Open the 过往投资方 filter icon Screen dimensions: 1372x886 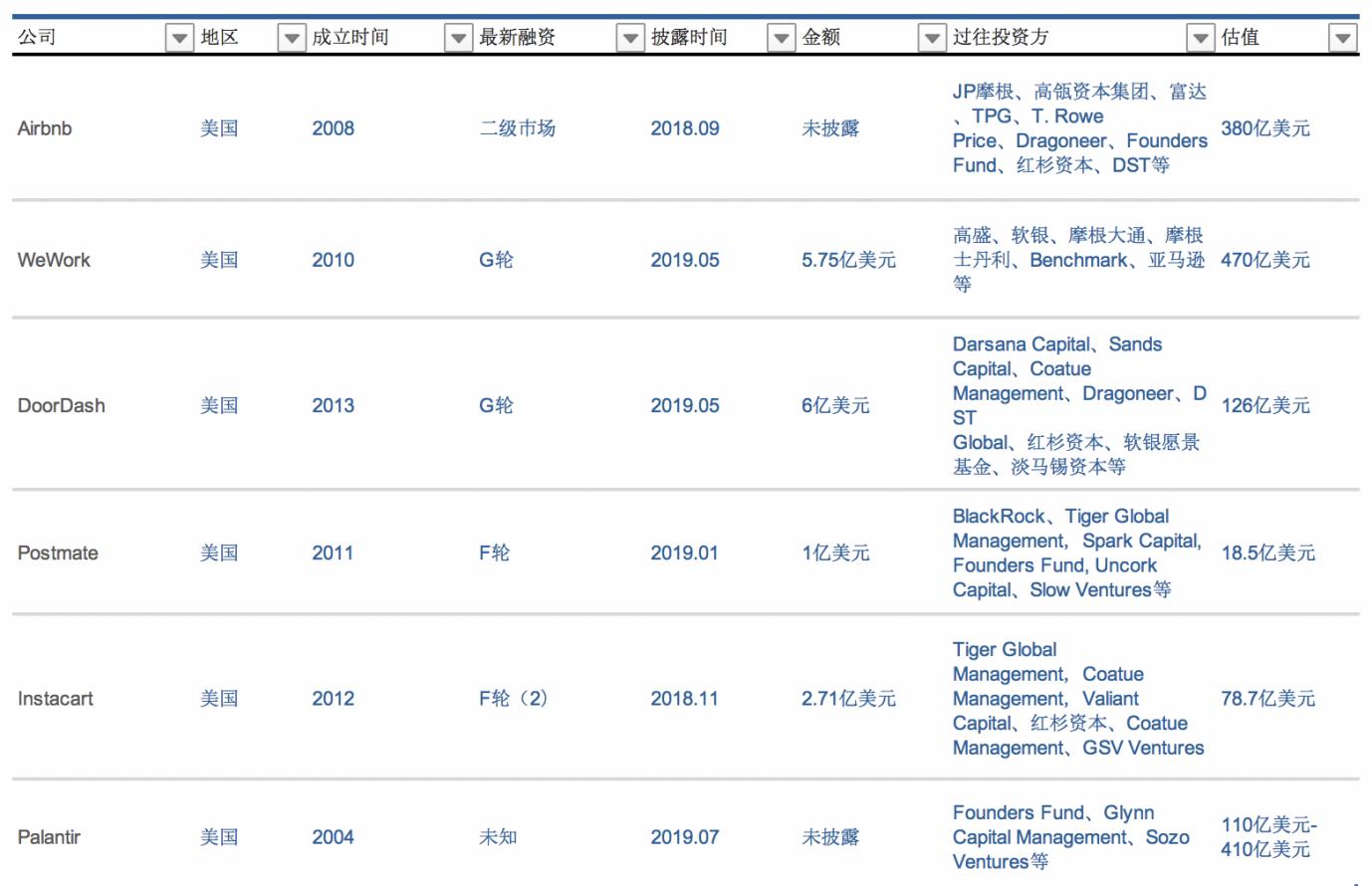1201,37
